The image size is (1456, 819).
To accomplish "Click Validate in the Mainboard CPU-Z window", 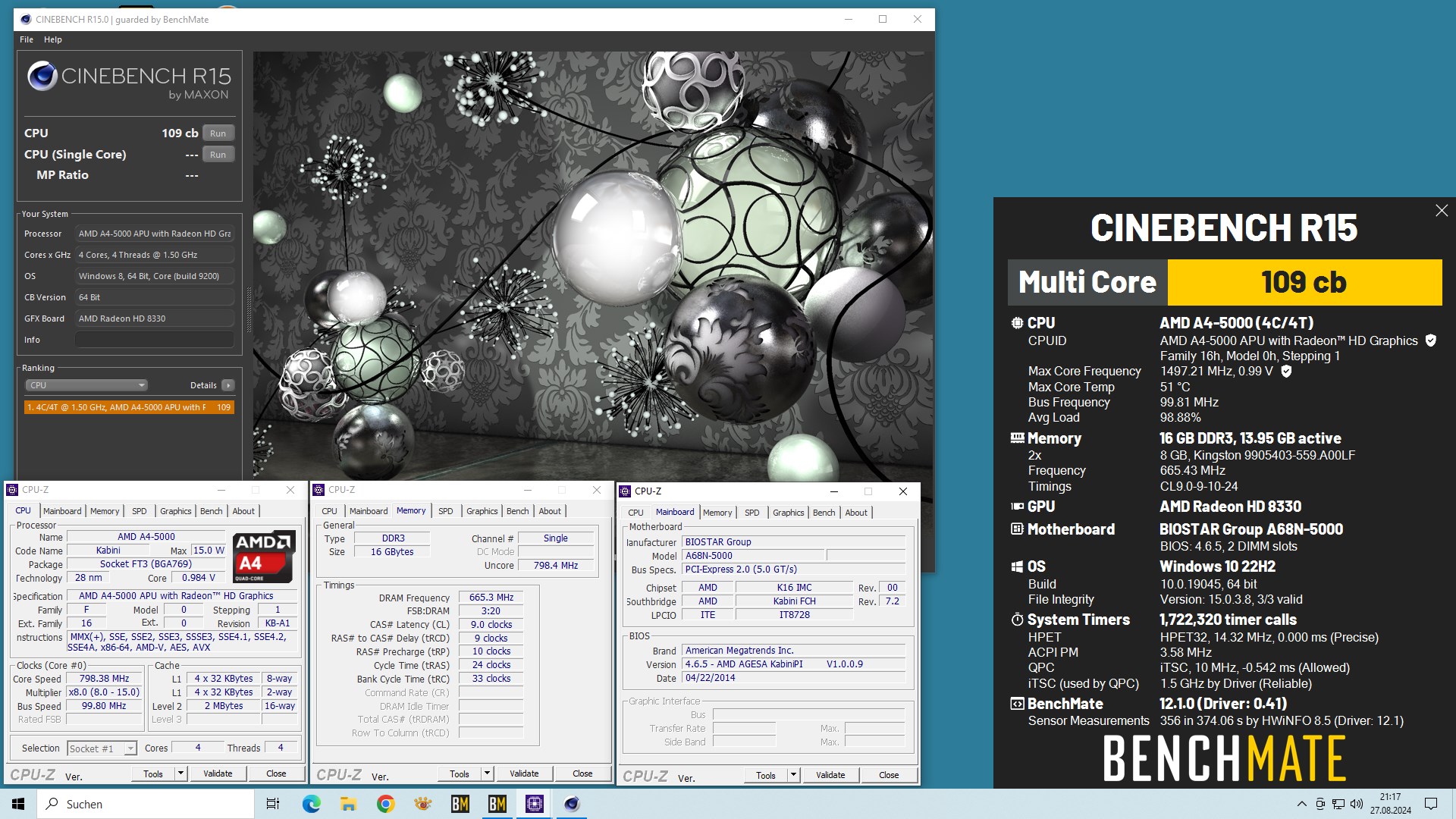I will 830,775.
